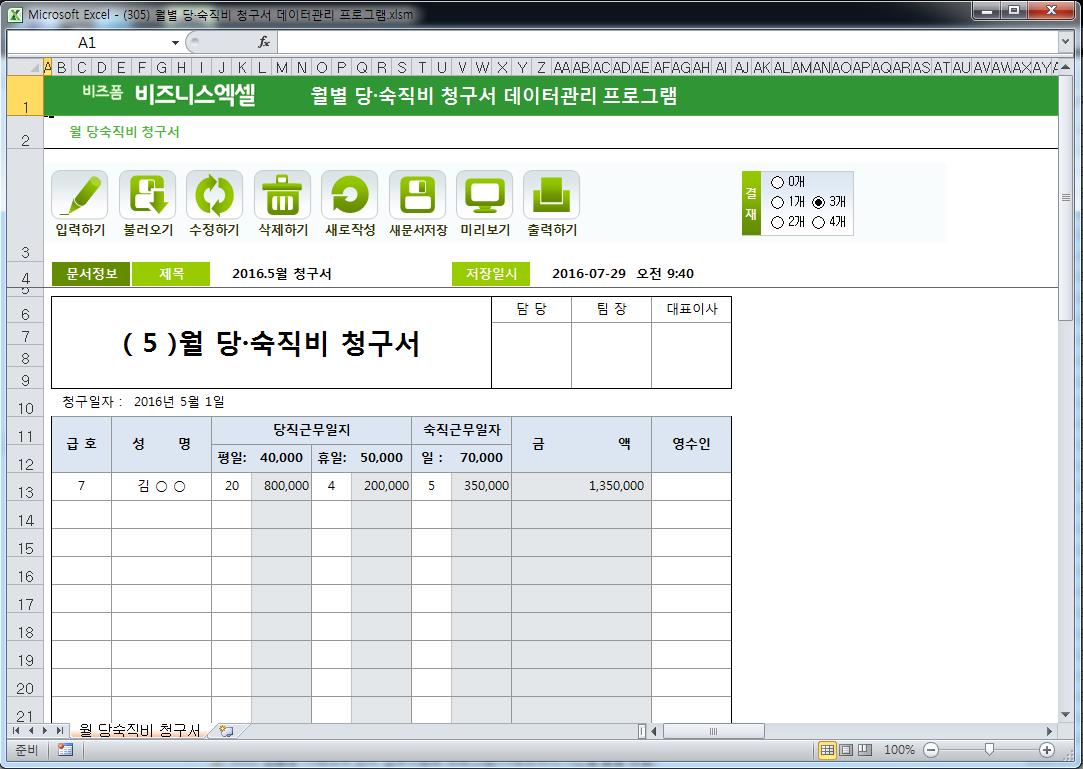Screen dimensions: 1083x769
Task: Click the 미리보기 text label
Action: point(485,230)
